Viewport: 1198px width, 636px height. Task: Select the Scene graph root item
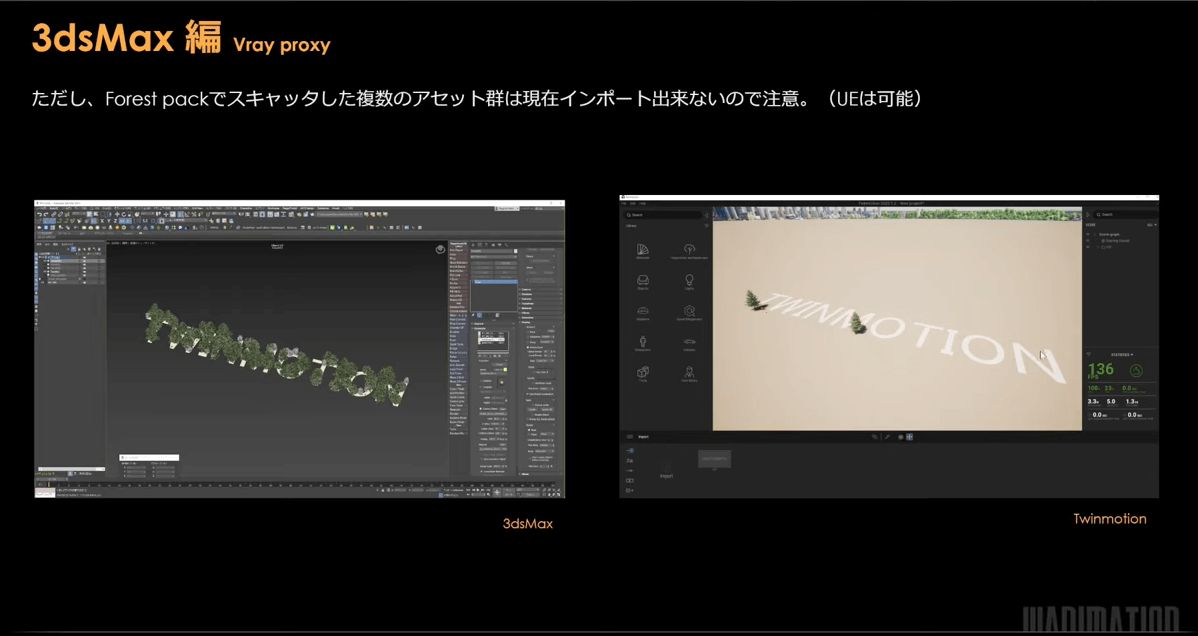click(1109, 235)
